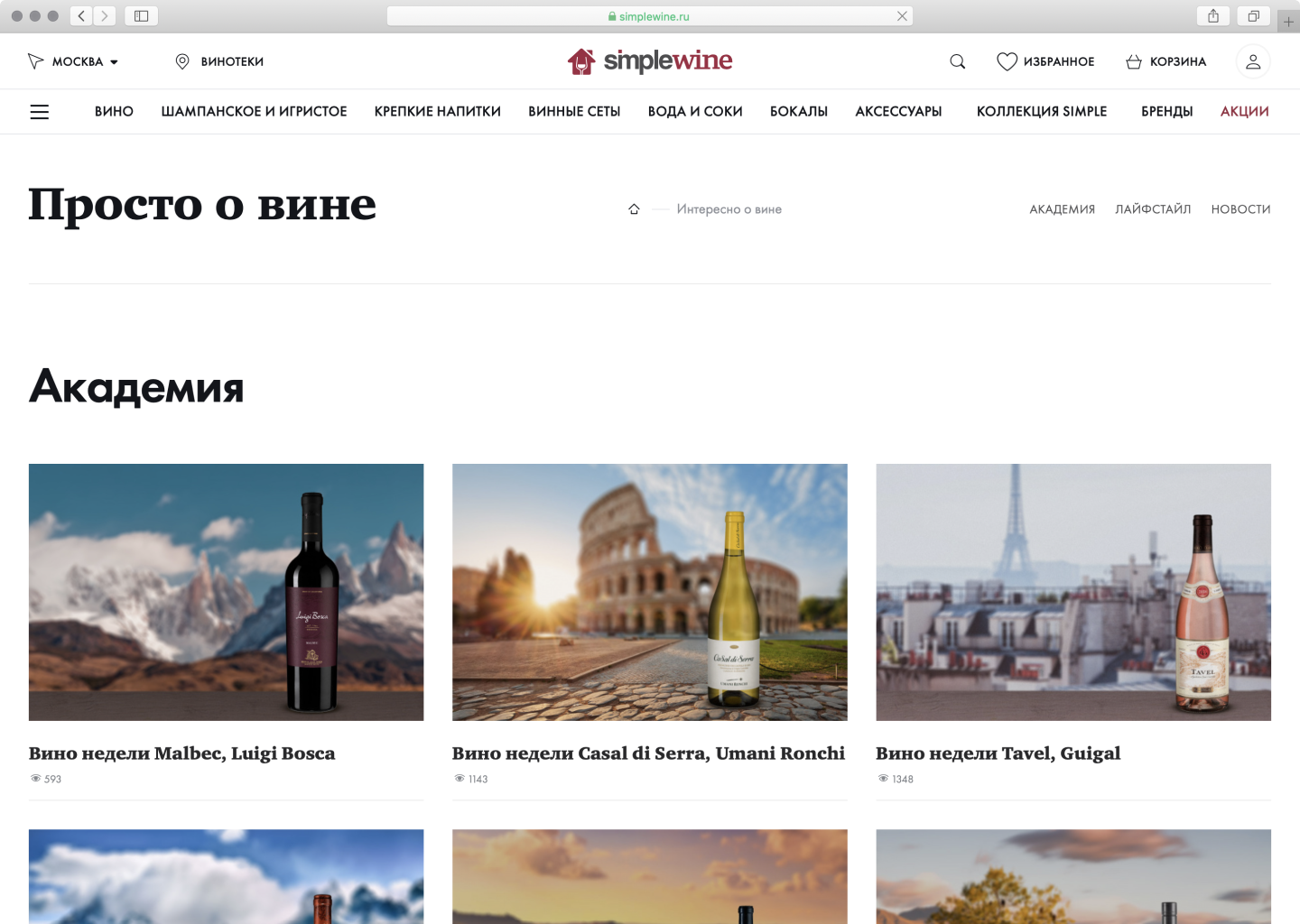Switch to the Новости section
This screenshot has width=1300, height=924.
coord(1240,209)
